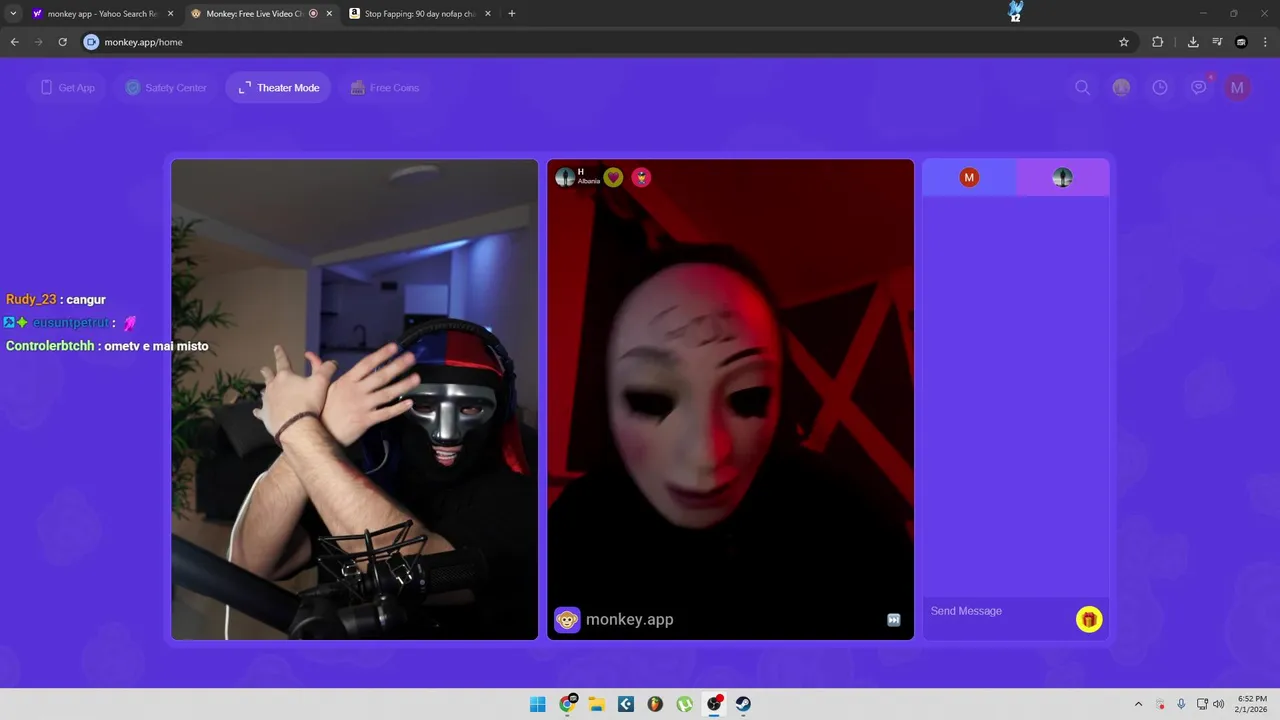Viewport: 1280px width, 720px height.
Task: Open the media controls music icon
Action: [1217, 42]
